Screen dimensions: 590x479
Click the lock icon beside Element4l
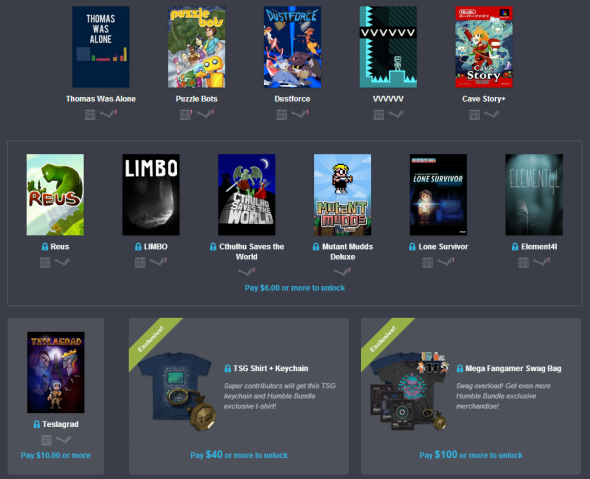[x=515, y=247]
